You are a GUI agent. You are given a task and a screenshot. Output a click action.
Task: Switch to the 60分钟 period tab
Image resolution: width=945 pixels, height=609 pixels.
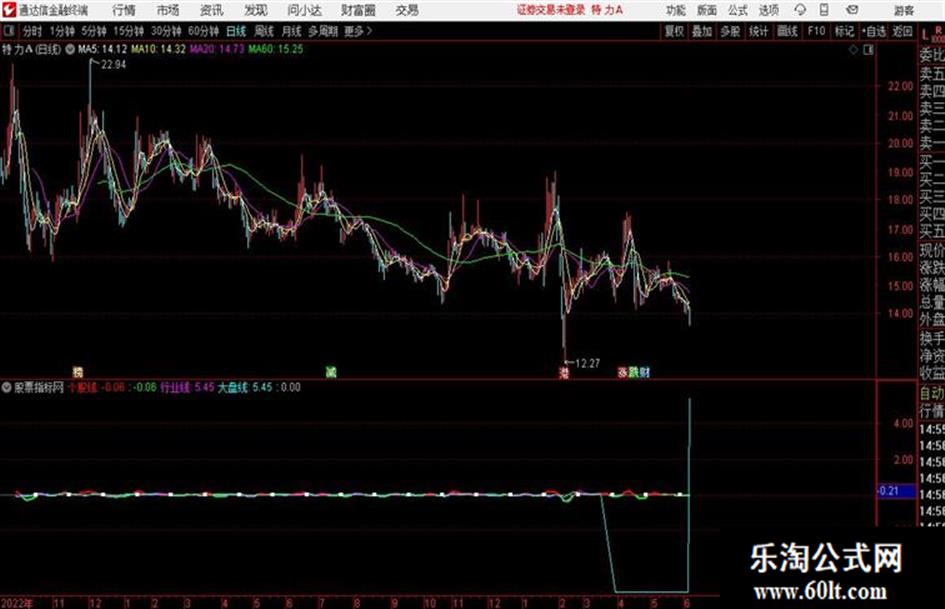click(x=203, y=31)
